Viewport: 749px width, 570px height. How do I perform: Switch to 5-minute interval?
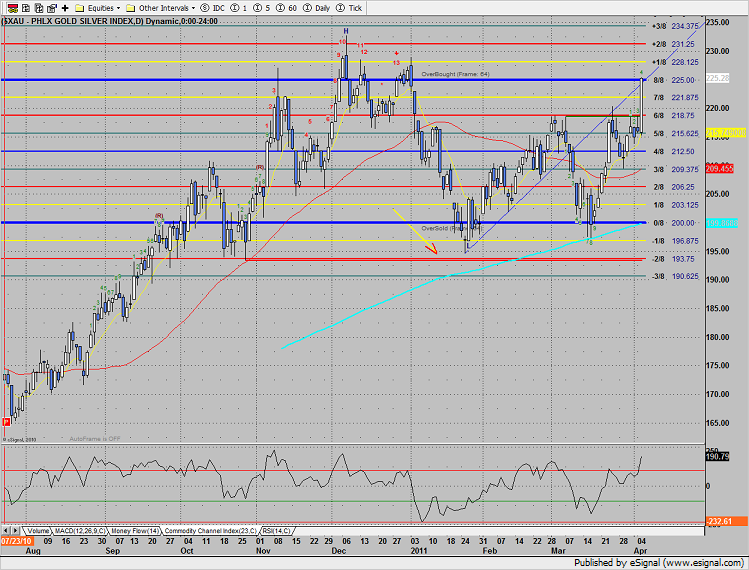point(261,8)
